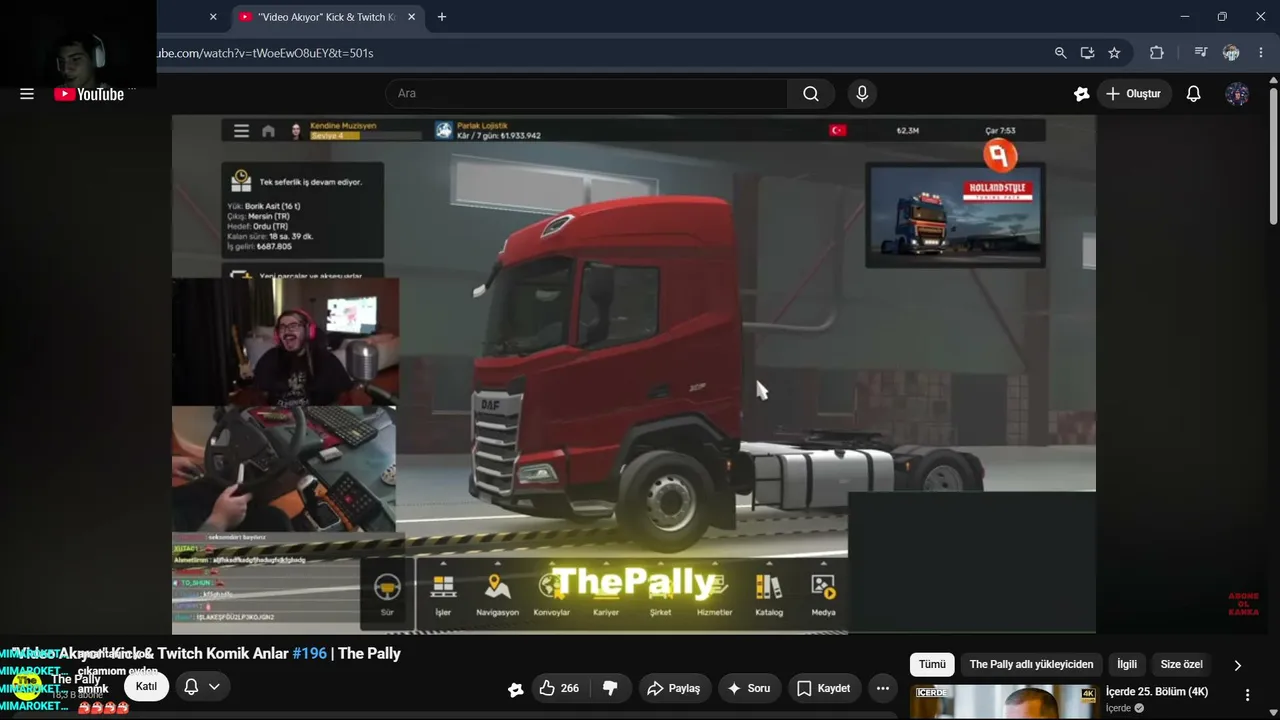Click the Kendine Muzisyen profile name

(x=343, y=126)
